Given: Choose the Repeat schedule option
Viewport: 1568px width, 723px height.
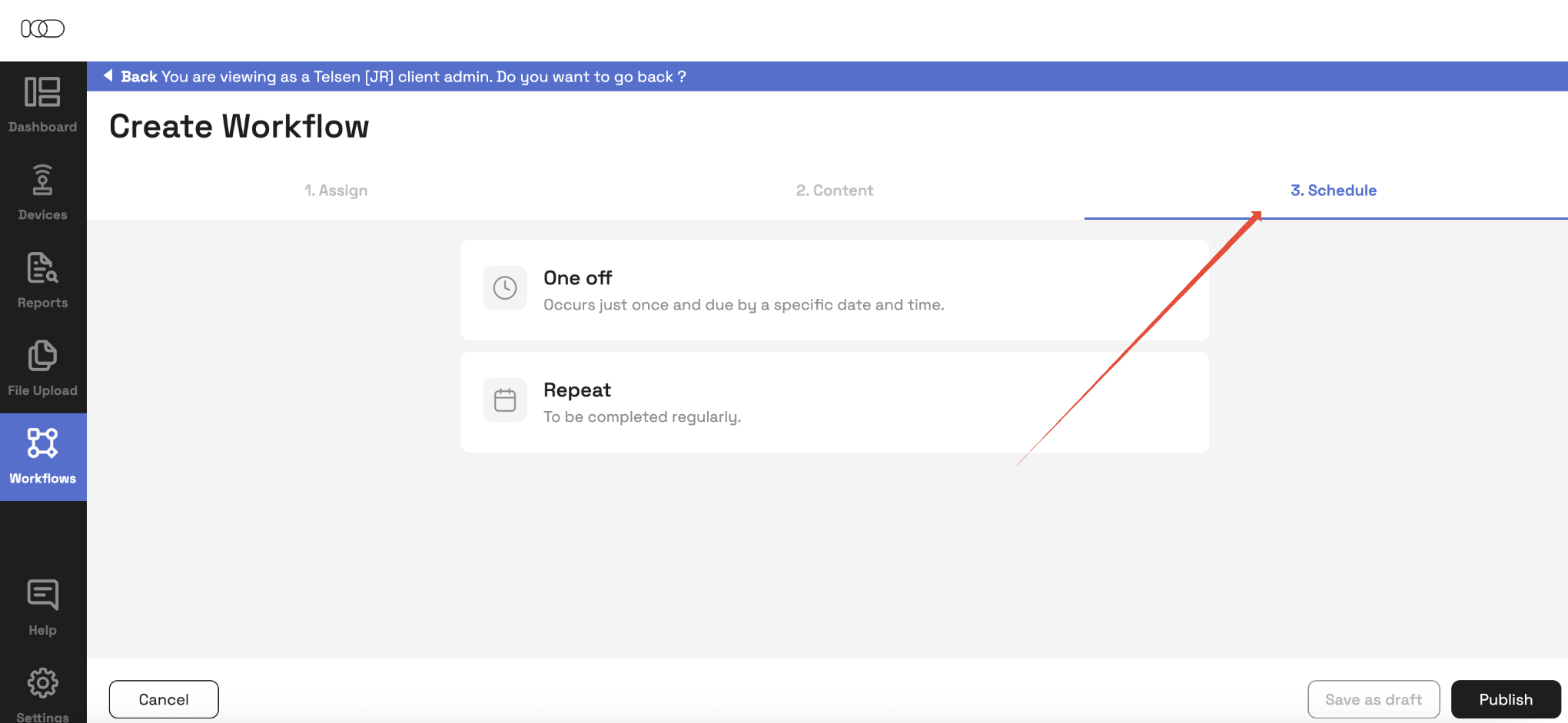Looking at the screenshot, I should [835, 402].
